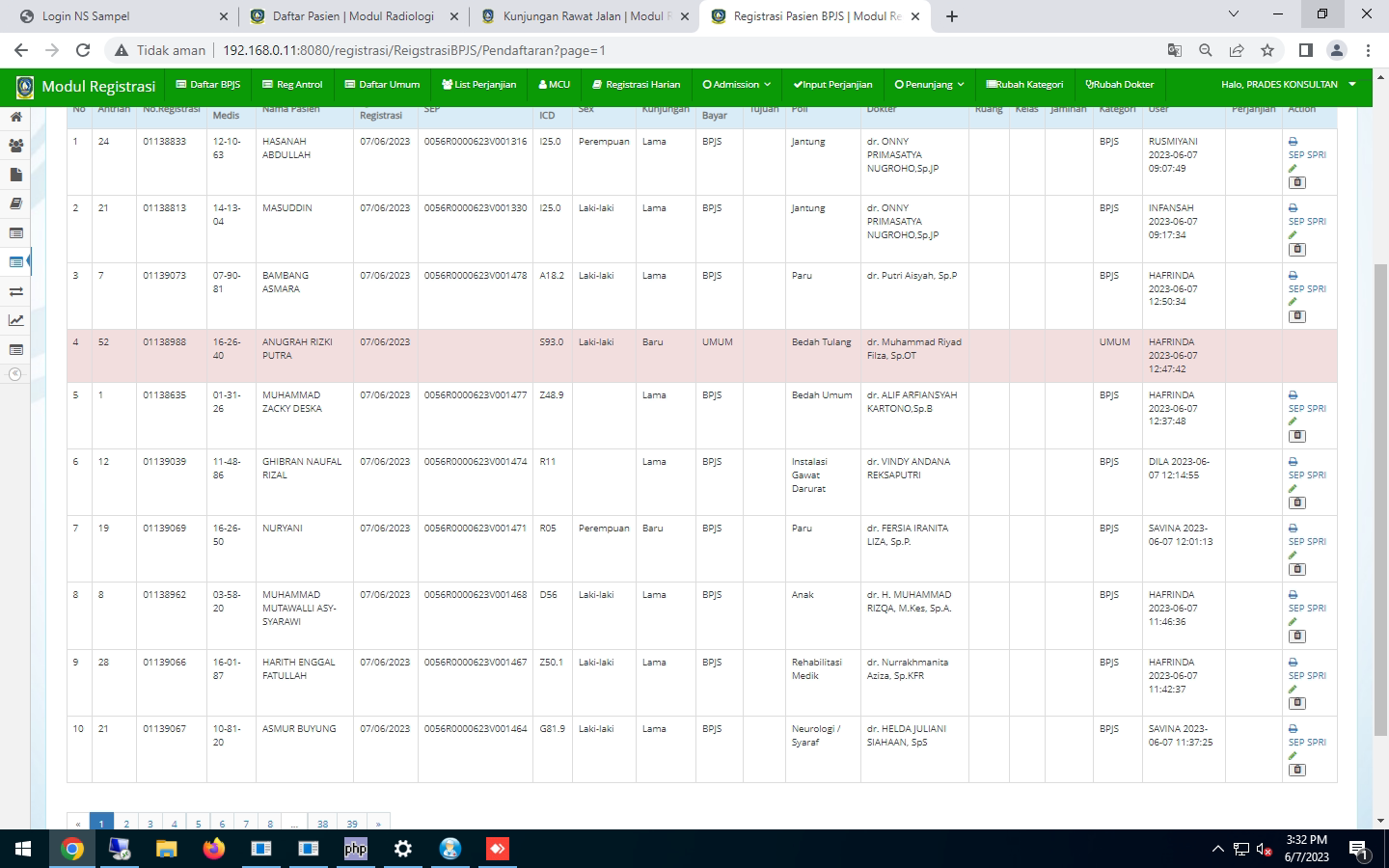
Task: Open the line chart icon in sidebar
Action: [15, 320]
